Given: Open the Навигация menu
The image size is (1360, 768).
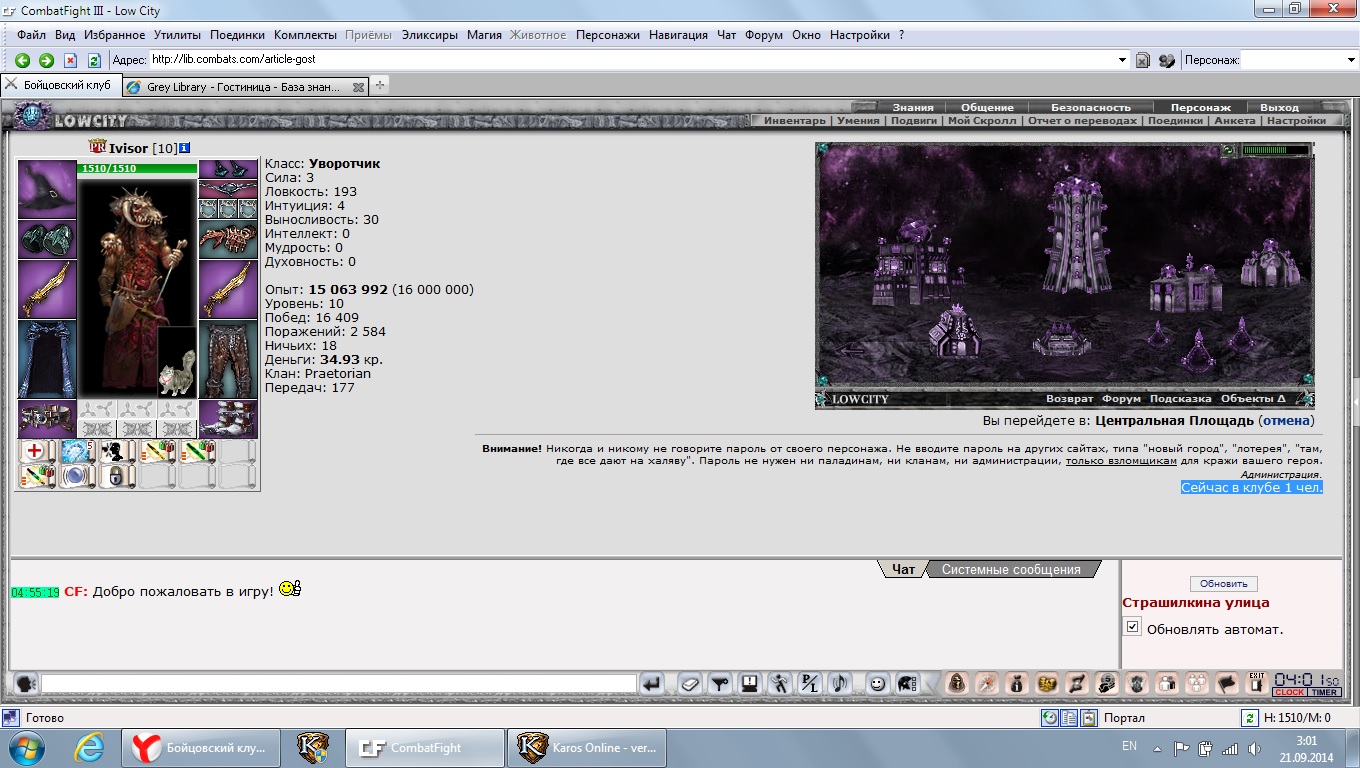Looking at the screenshot, I should click(678, 35).
